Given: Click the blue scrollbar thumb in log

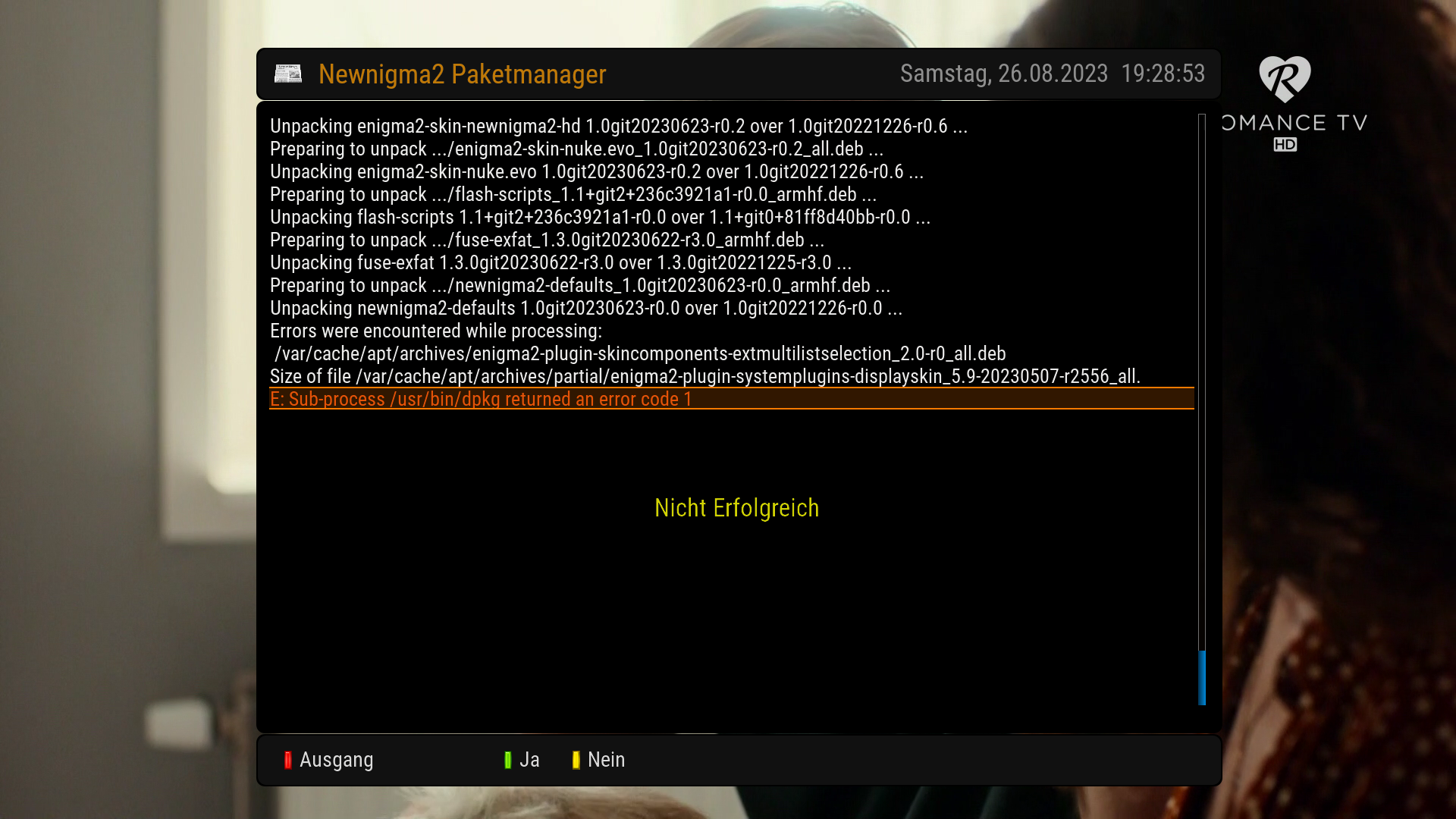Looking at the screenshot, I should point(1202,677).
